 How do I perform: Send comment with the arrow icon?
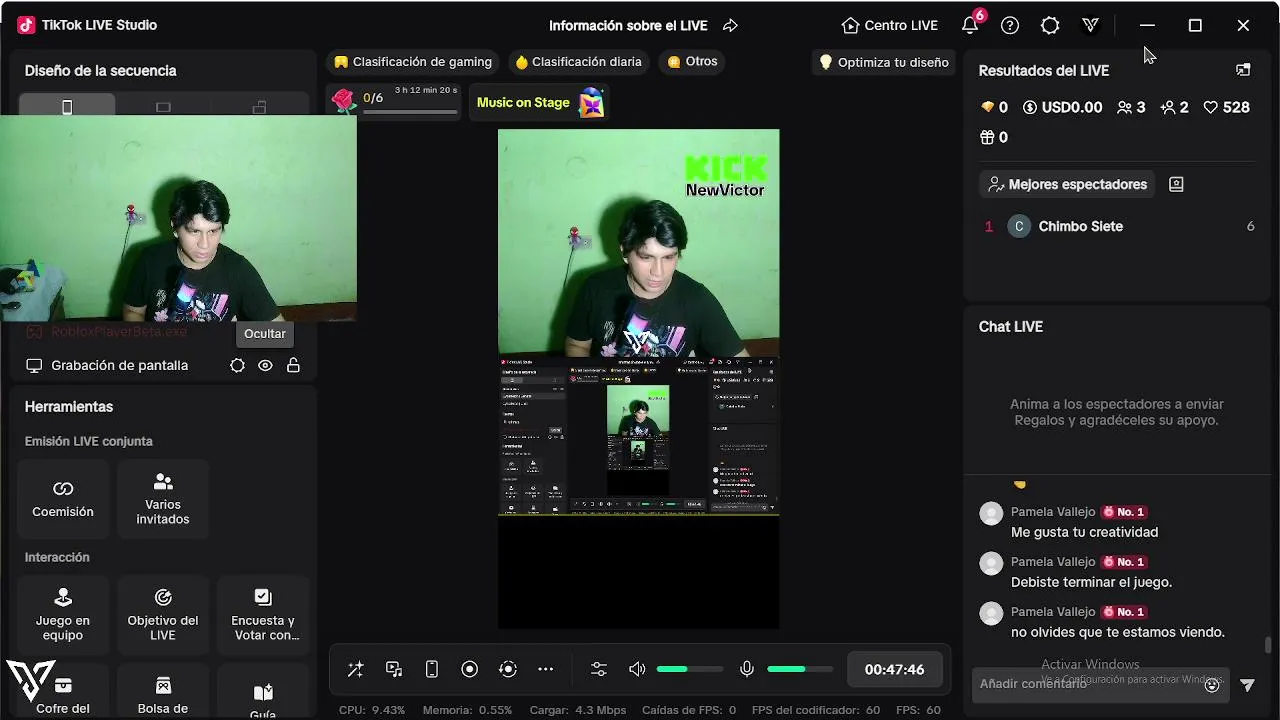pyautogui.click(x=1247, y=685)
